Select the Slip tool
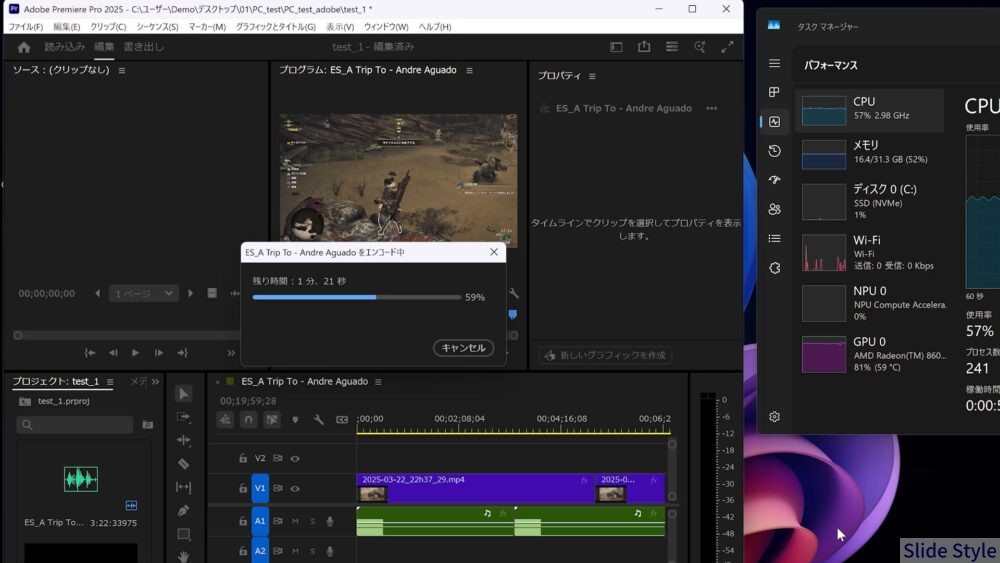The height and width of the screenshot is (563, 1000). click(184, 487)
